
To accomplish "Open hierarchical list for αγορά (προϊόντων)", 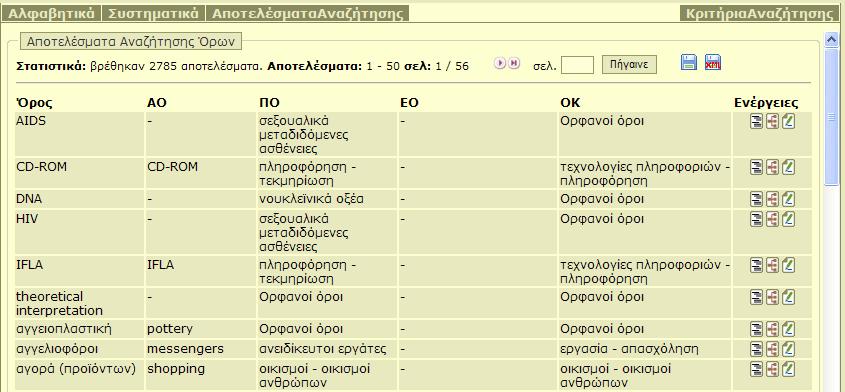I will click(757, 369).
